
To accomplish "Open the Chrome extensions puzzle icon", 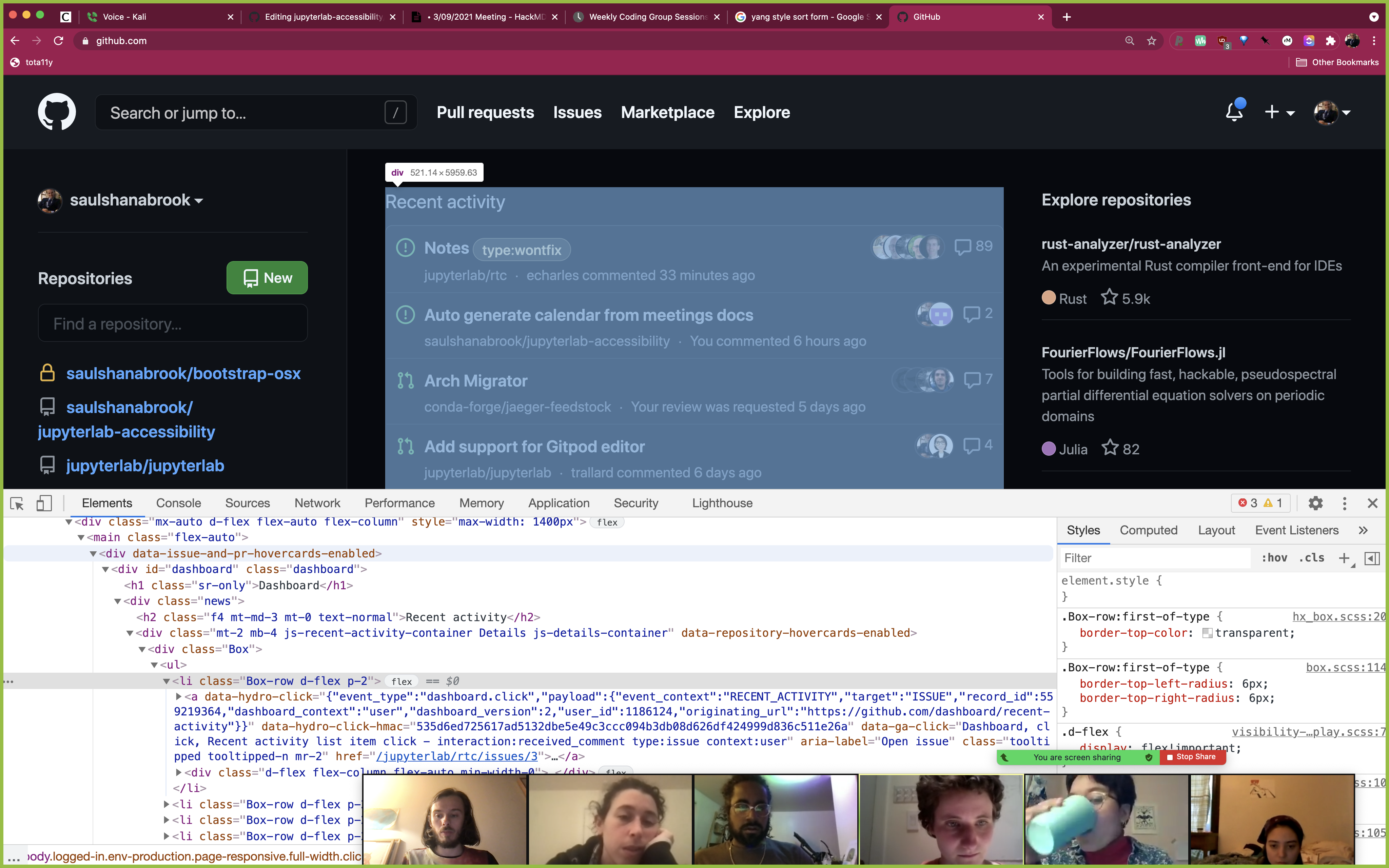I will point(1330,41).
